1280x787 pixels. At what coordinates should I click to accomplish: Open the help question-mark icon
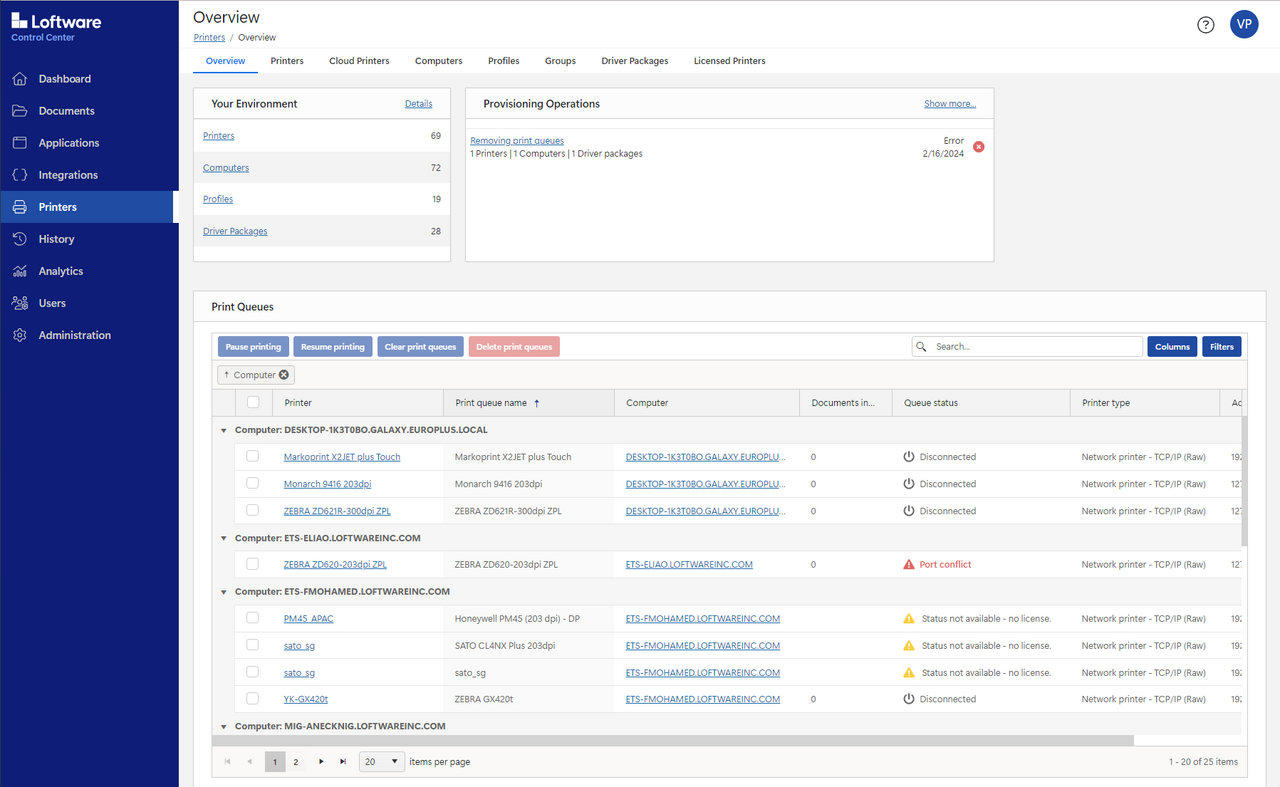click(1205, 24)
